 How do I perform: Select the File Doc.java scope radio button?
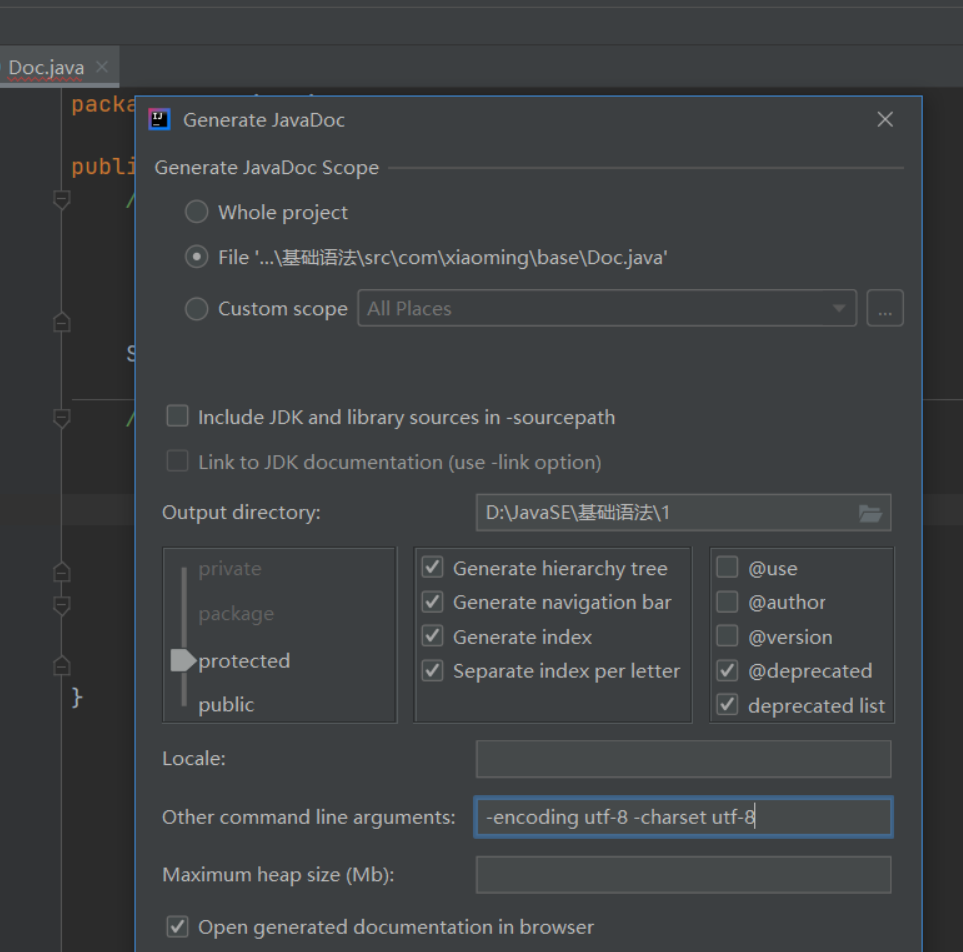click(197, 257)
